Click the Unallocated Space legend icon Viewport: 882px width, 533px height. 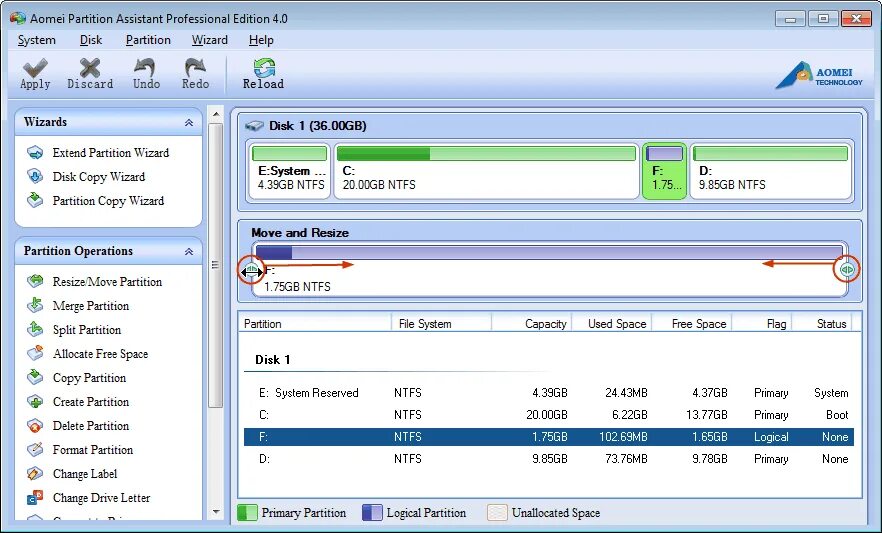pyautogui.click(x=497, y=513)
